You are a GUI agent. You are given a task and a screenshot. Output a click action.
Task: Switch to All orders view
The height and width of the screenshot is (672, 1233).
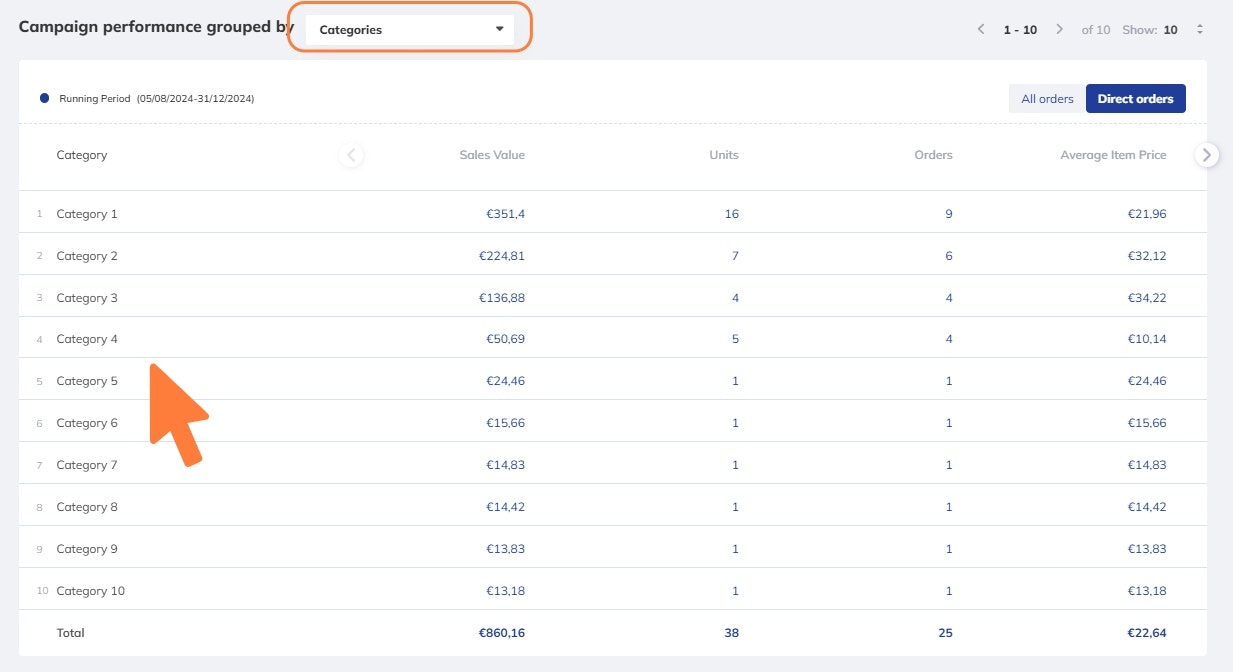1047,99
